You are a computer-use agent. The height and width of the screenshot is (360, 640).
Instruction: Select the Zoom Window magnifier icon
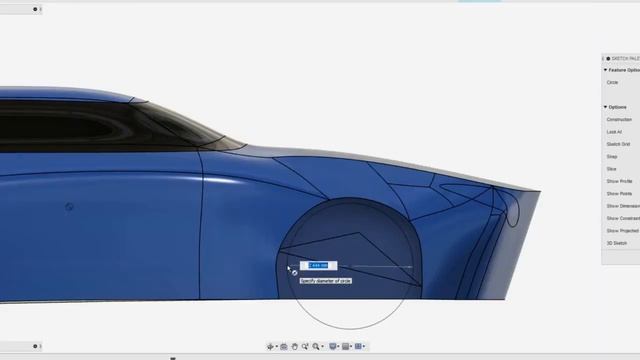pyautogui.click(x=316, y=347)
